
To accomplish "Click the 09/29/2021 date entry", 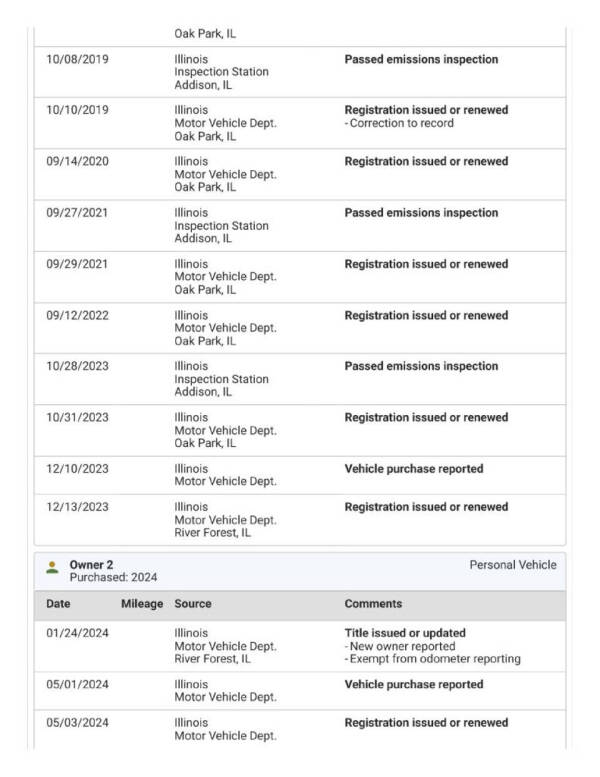I will 78,265.
